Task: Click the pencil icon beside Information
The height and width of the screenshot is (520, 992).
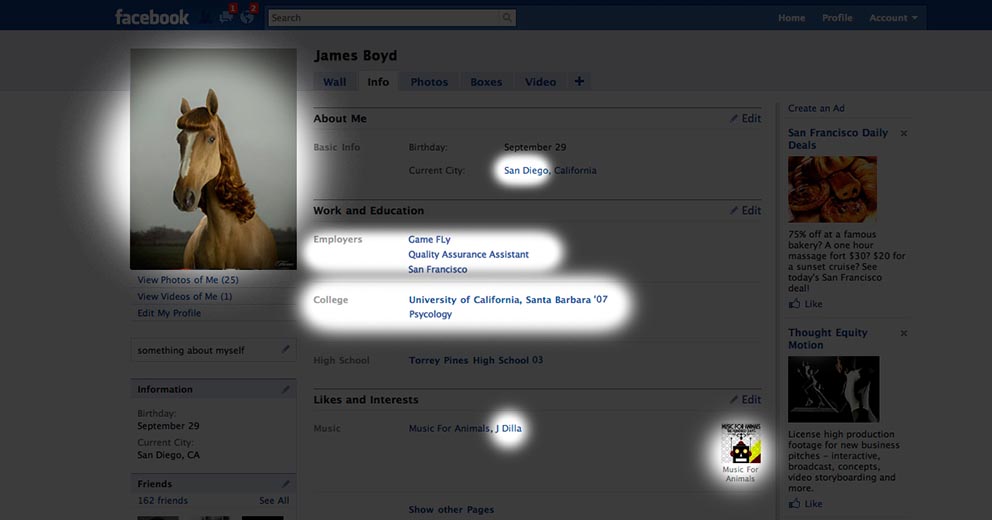Action: tap(286, 389)
